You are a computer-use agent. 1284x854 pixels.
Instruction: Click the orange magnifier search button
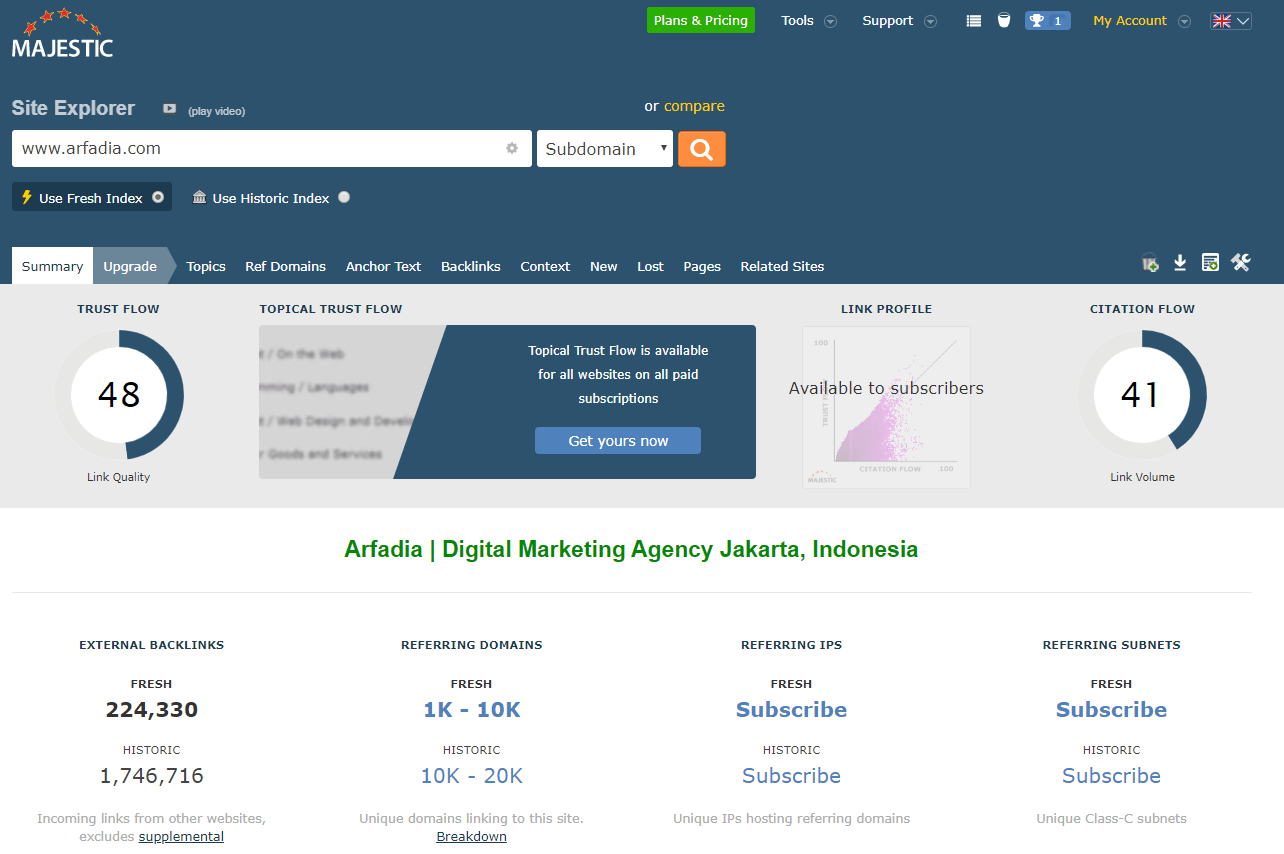click(x=702, y=149)
